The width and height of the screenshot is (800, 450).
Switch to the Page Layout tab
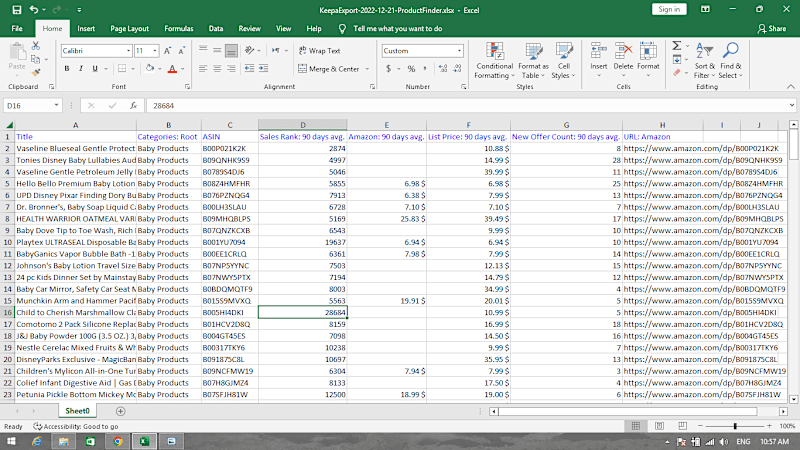[x=130, y=29]
